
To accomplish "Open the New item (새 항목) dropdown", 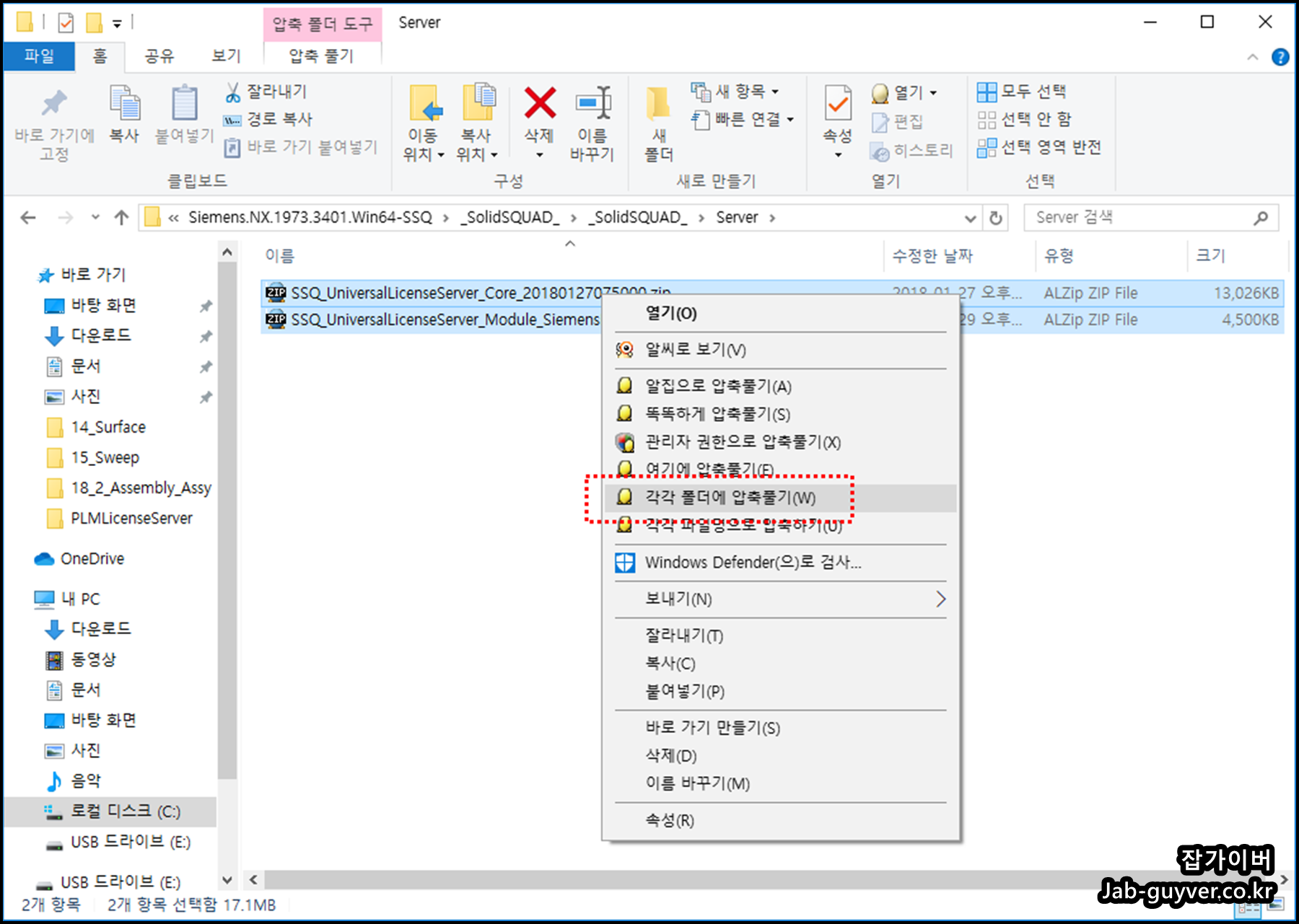I will coord(735,92).
